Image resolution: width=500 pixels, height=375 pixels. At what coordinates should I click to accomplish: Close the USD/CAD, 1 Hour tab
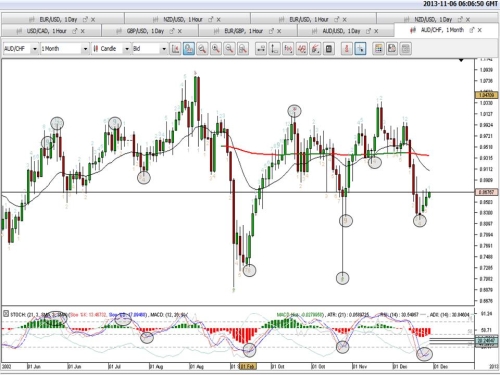click(x=83, y=31)
